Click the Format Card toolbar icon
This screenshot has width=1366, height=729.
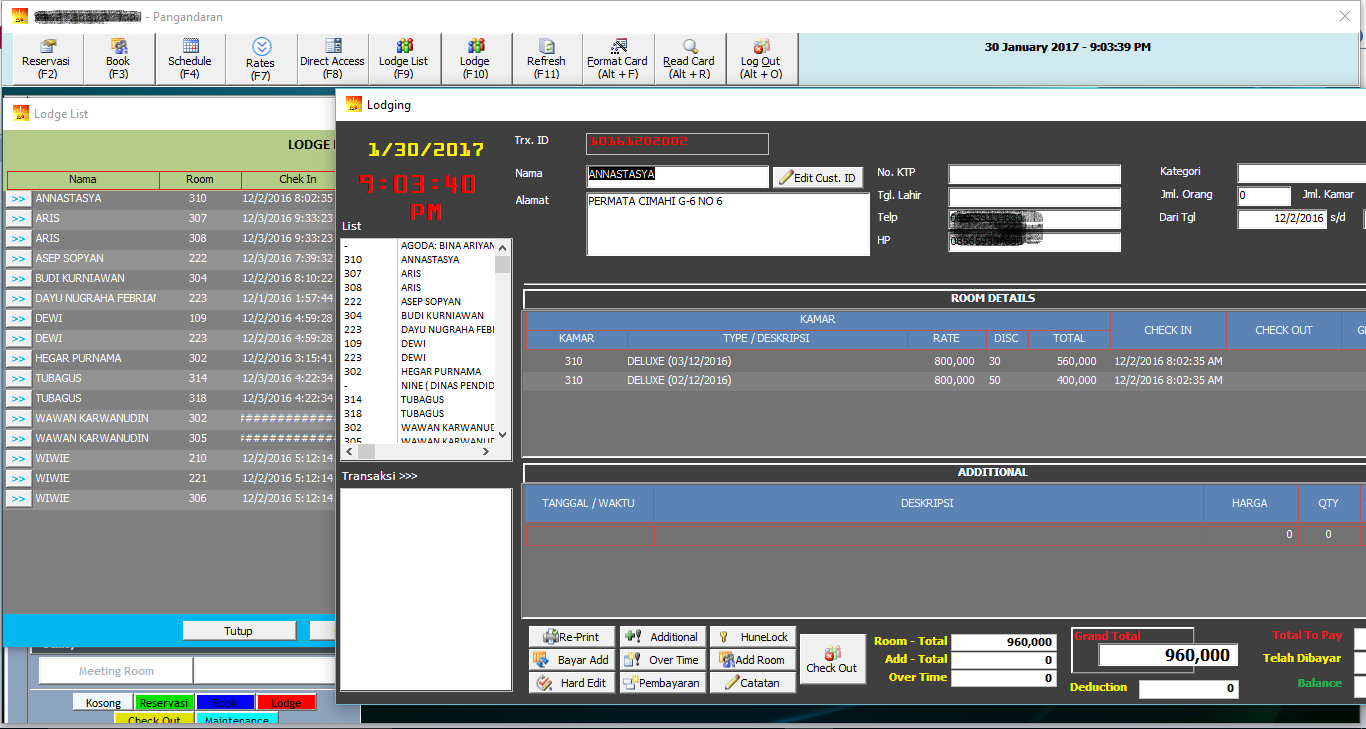pyautogui.click(x=618, y=47)
